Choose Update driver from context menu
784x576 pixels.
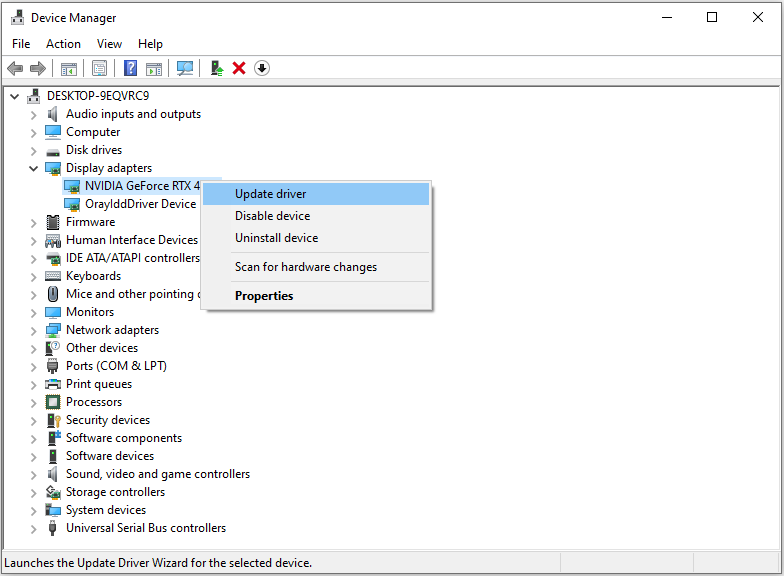click(x=270, y=194)
